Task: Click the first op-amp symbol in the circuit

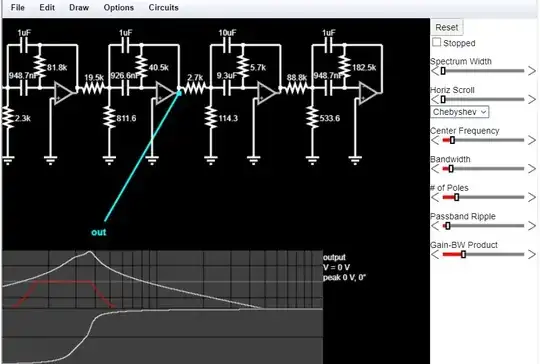Action: click(x=64, y=93)
